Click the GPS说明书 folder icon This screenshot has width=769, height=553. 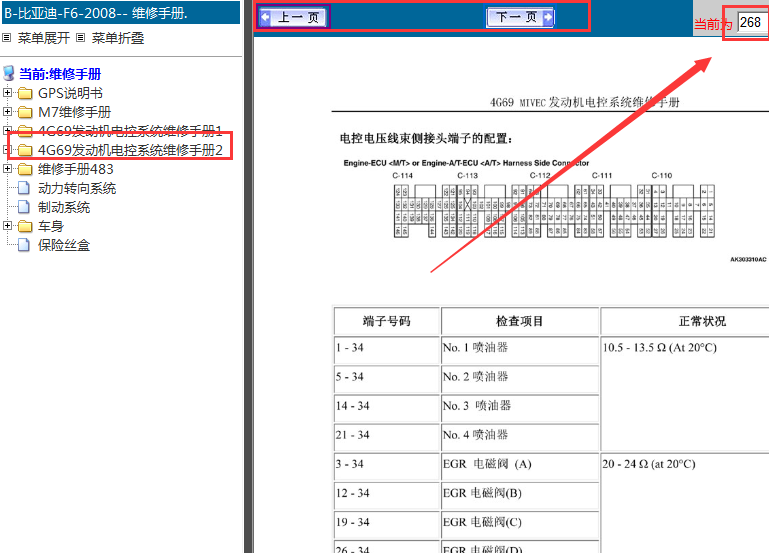point(25,93)
